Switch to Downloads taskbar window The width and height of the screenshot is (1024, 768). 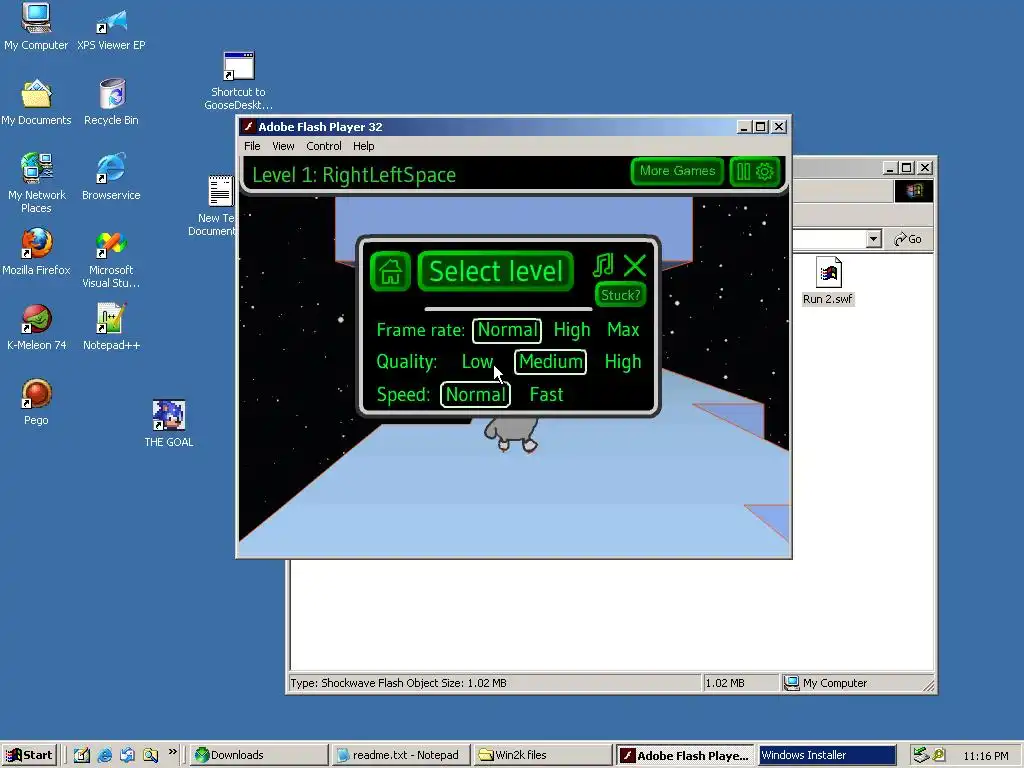259,755
